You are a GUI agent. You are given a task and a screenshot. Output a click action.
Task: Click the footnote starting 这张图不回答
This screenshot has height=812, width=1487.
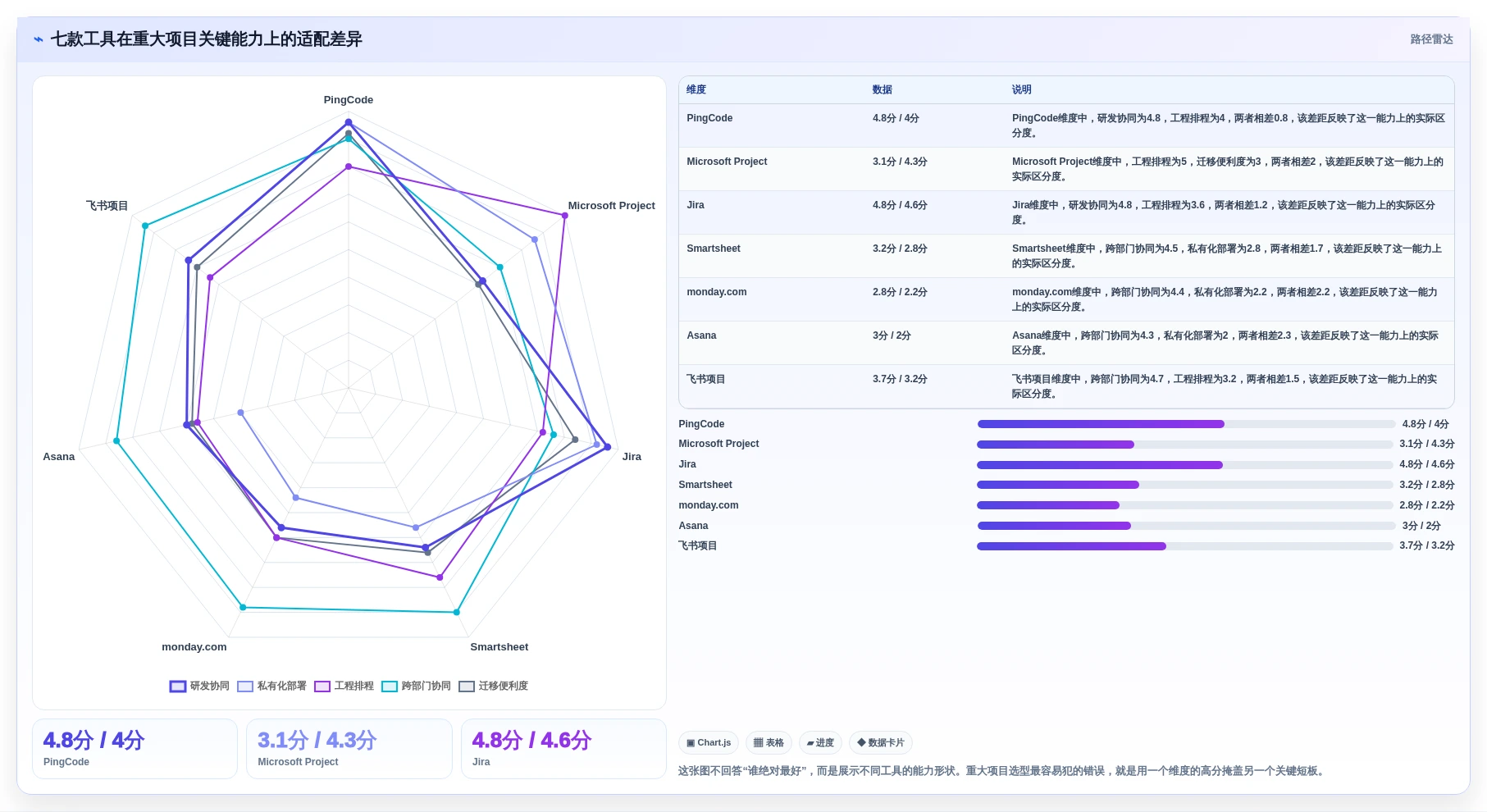click(x=1002, y=771)
